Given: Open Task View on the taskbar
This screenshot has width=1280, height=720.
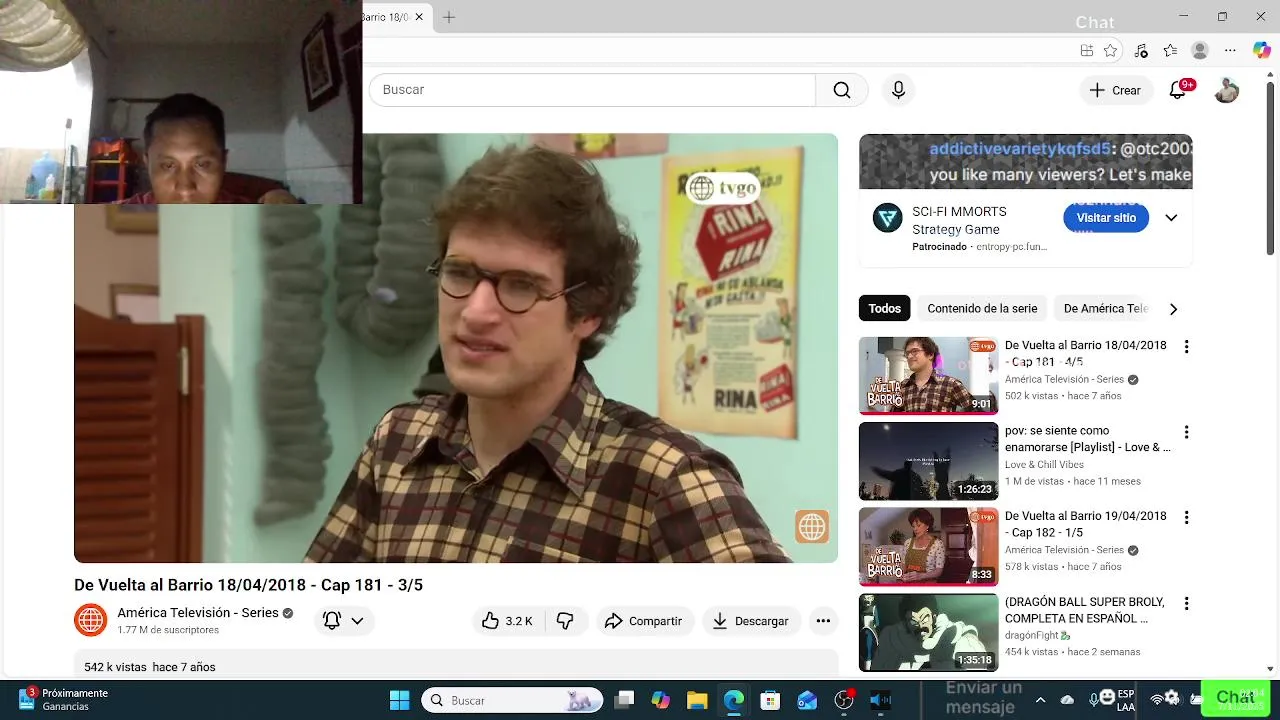Looking at the screenshot, I should click(624, 700).
